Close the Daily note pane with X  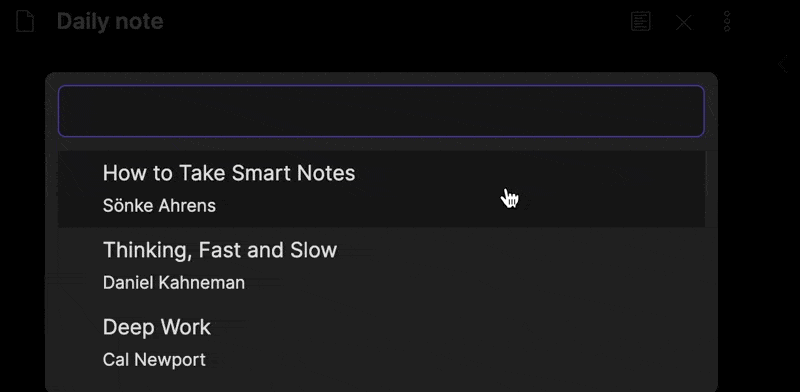click(x=684, y=22)
